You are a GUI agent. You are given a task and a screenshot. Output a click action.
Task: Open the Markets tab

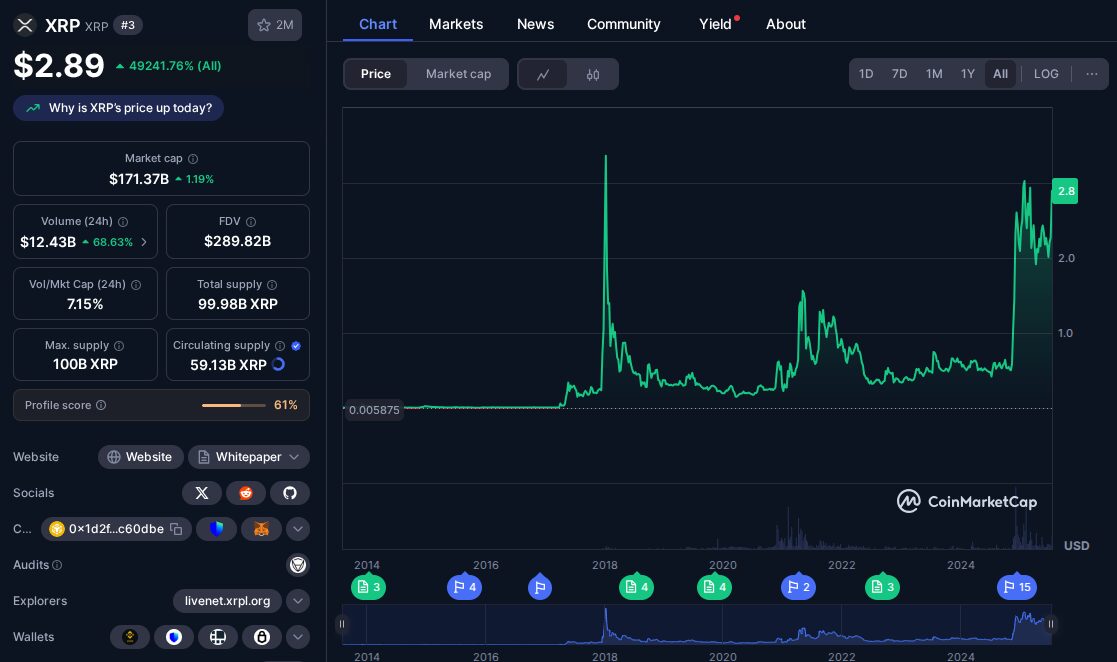[x=456, y=24]
